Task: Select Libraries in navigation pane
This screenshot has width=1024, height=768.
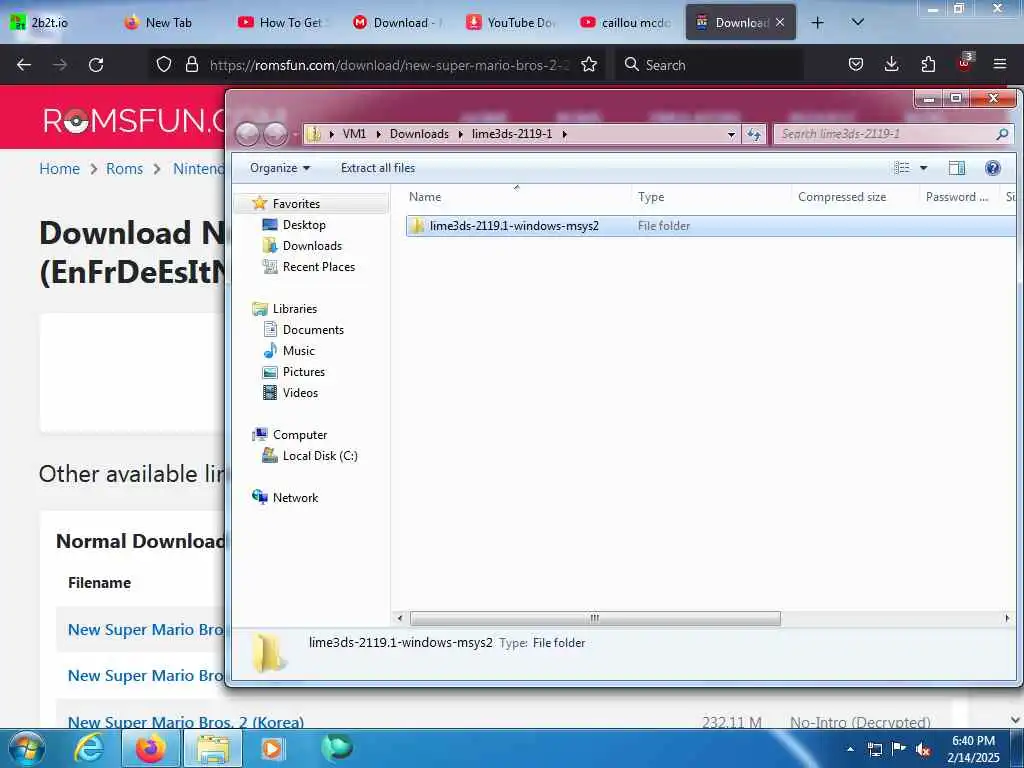Action: tap(295, 309)
